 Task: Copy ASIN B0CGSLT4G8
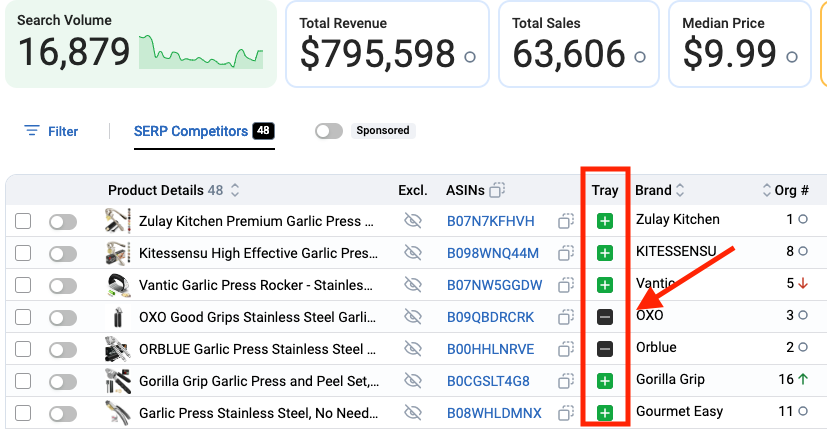(565, 380)
